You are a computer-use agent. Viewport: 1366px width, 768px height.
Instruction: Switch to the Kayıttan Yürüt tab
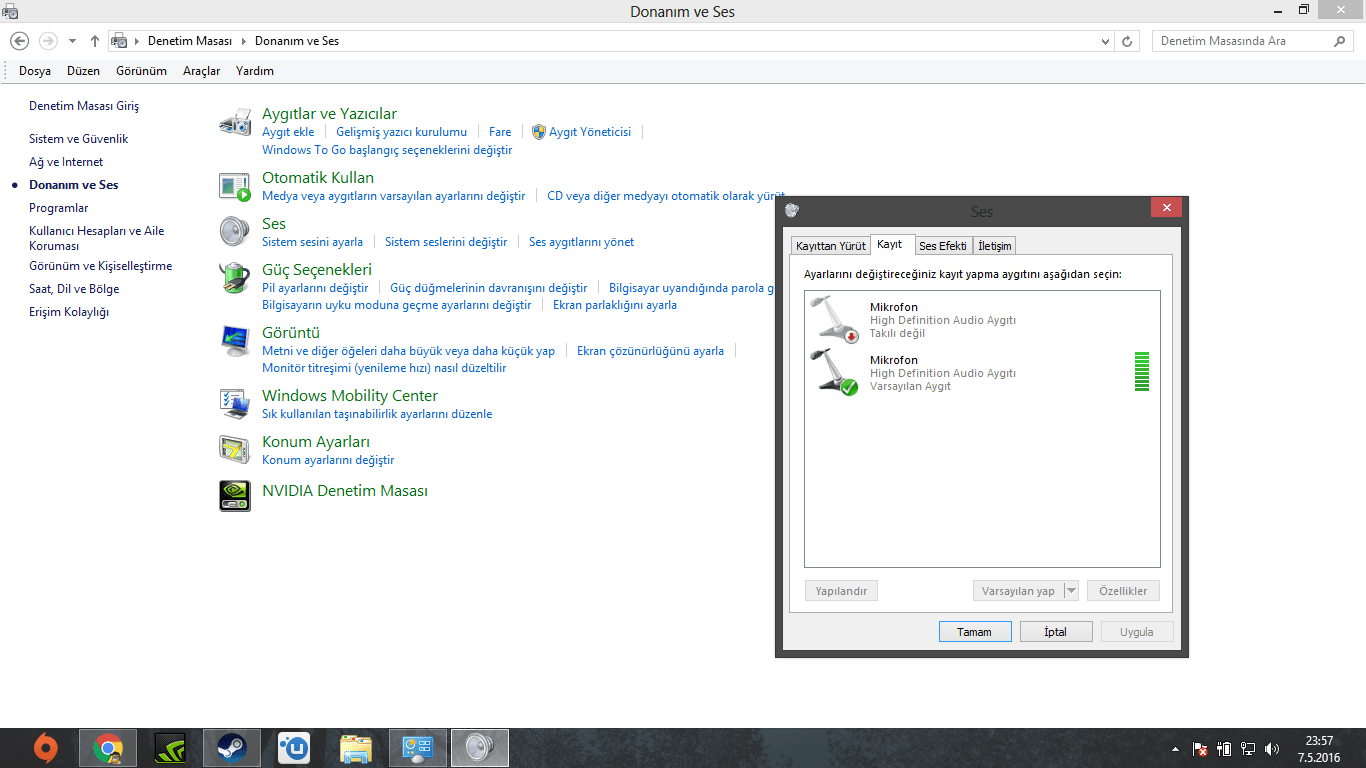pos(831,246)
